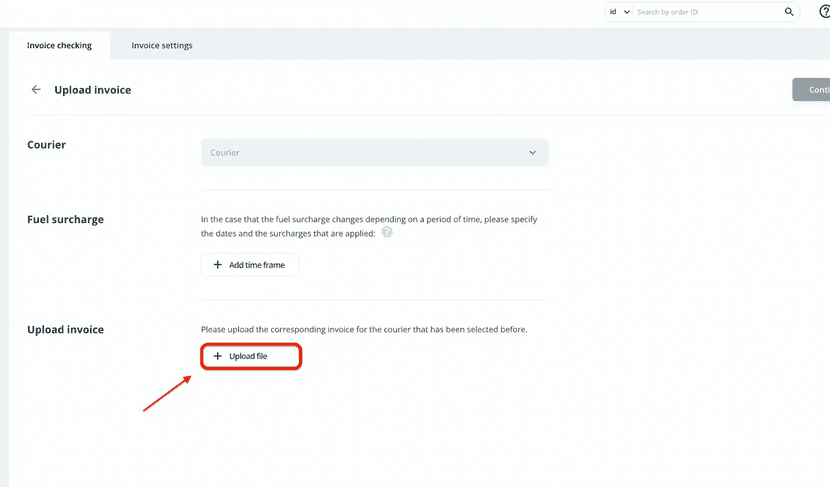
Task: Open the Courier selection combo box
Action: [x=374, y=153]
